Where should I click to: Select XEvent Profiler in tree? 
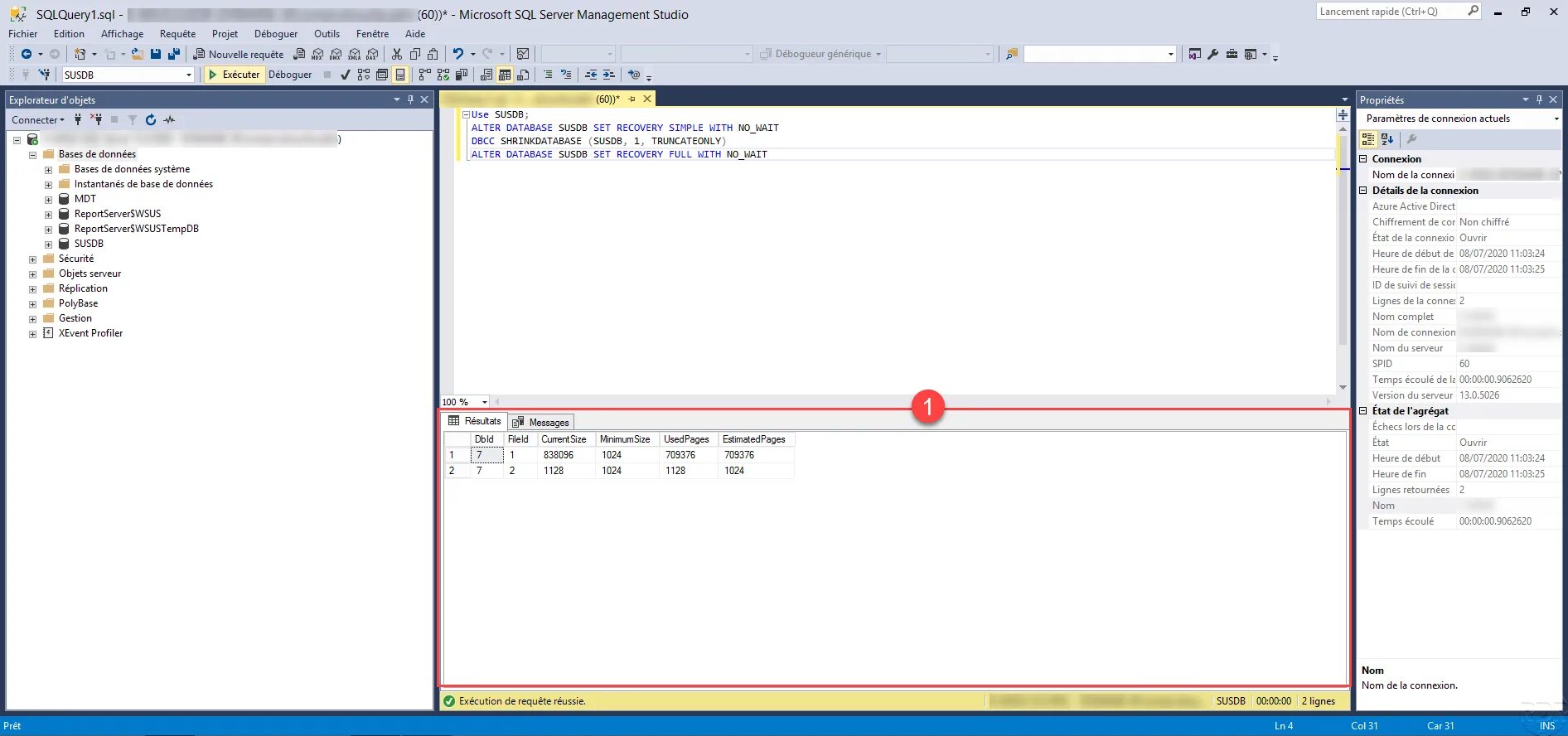[90, 333]
